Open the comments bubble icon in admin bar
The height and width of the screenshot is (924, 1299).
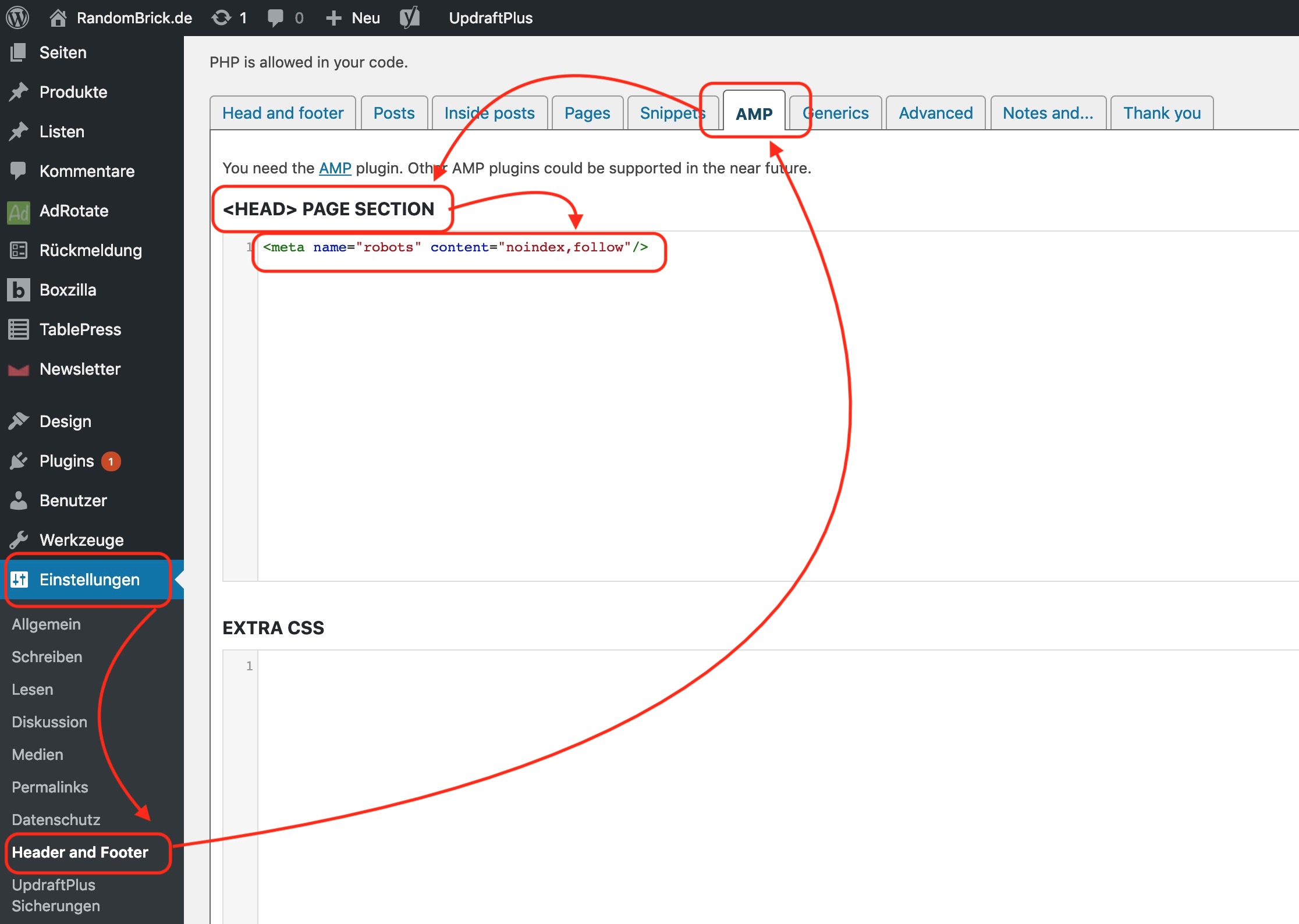point(276,18)
